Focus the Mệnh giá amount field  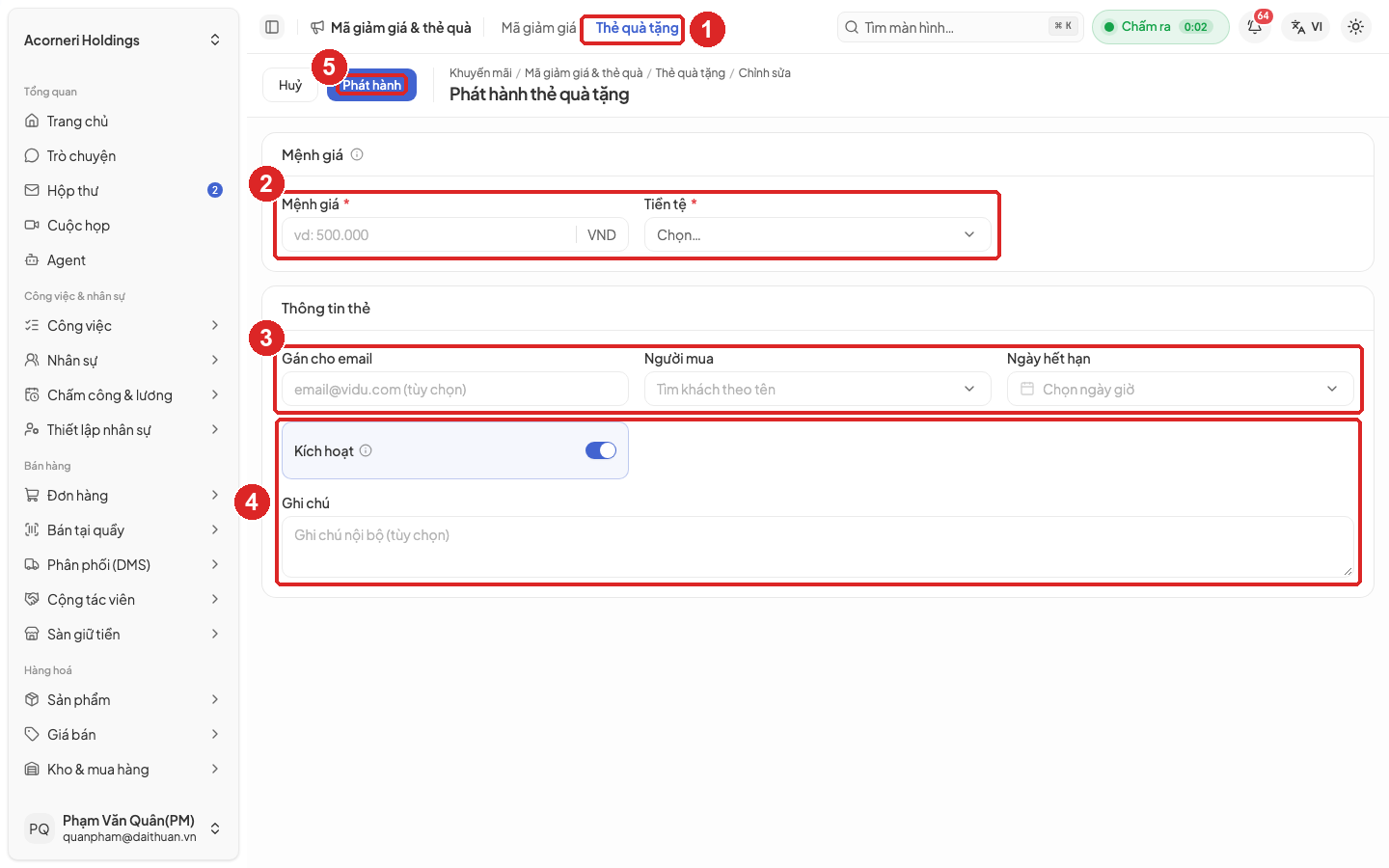pyautogui.click(x=429, y=234)
